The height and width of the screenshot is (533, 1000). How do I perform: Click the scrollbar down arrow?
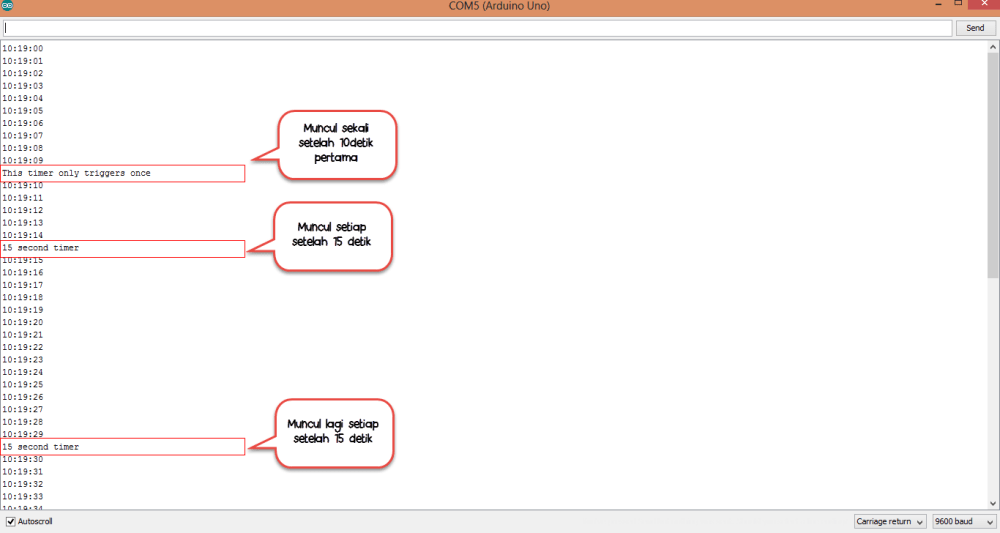coord(992,504)
